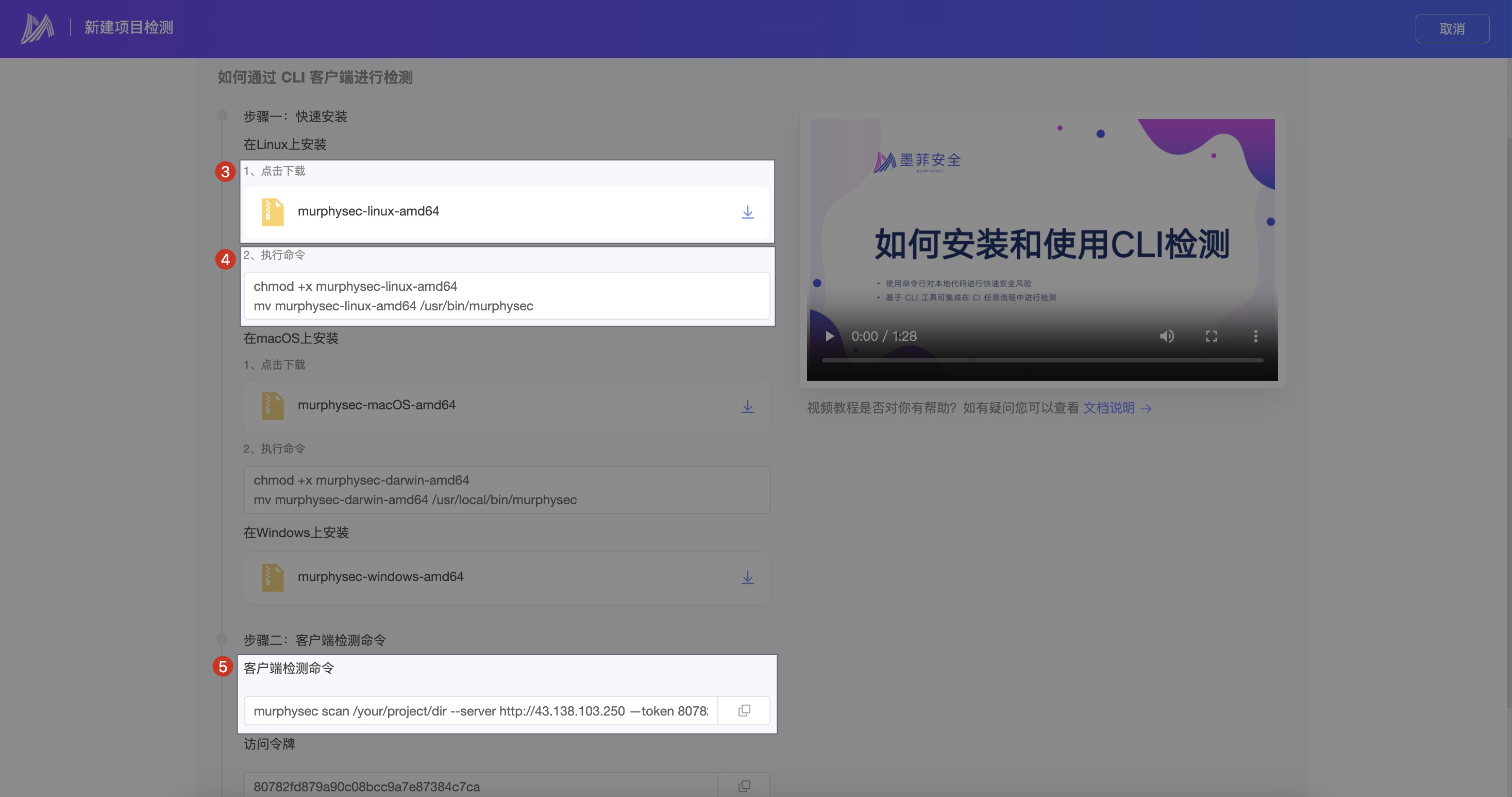Click the murphysec scan command field
This screenshot has height=797, width=1512.
pos(480,711)
